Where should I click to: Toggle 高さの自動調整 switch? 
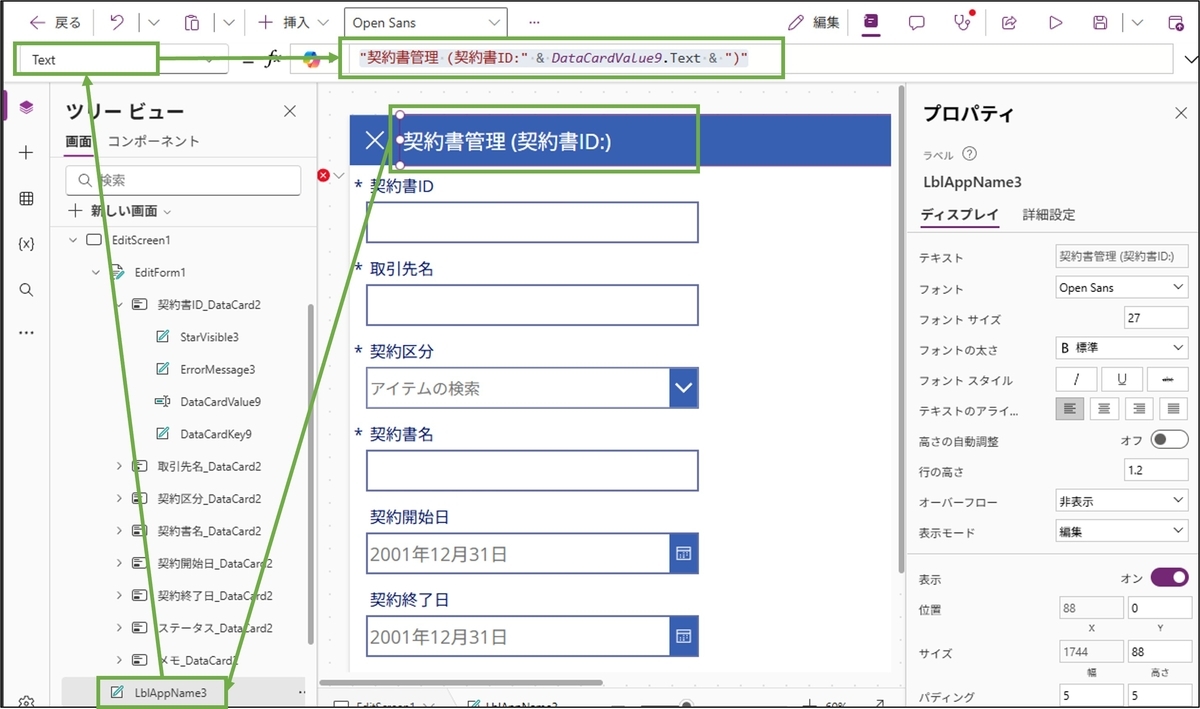point(1169,440)
